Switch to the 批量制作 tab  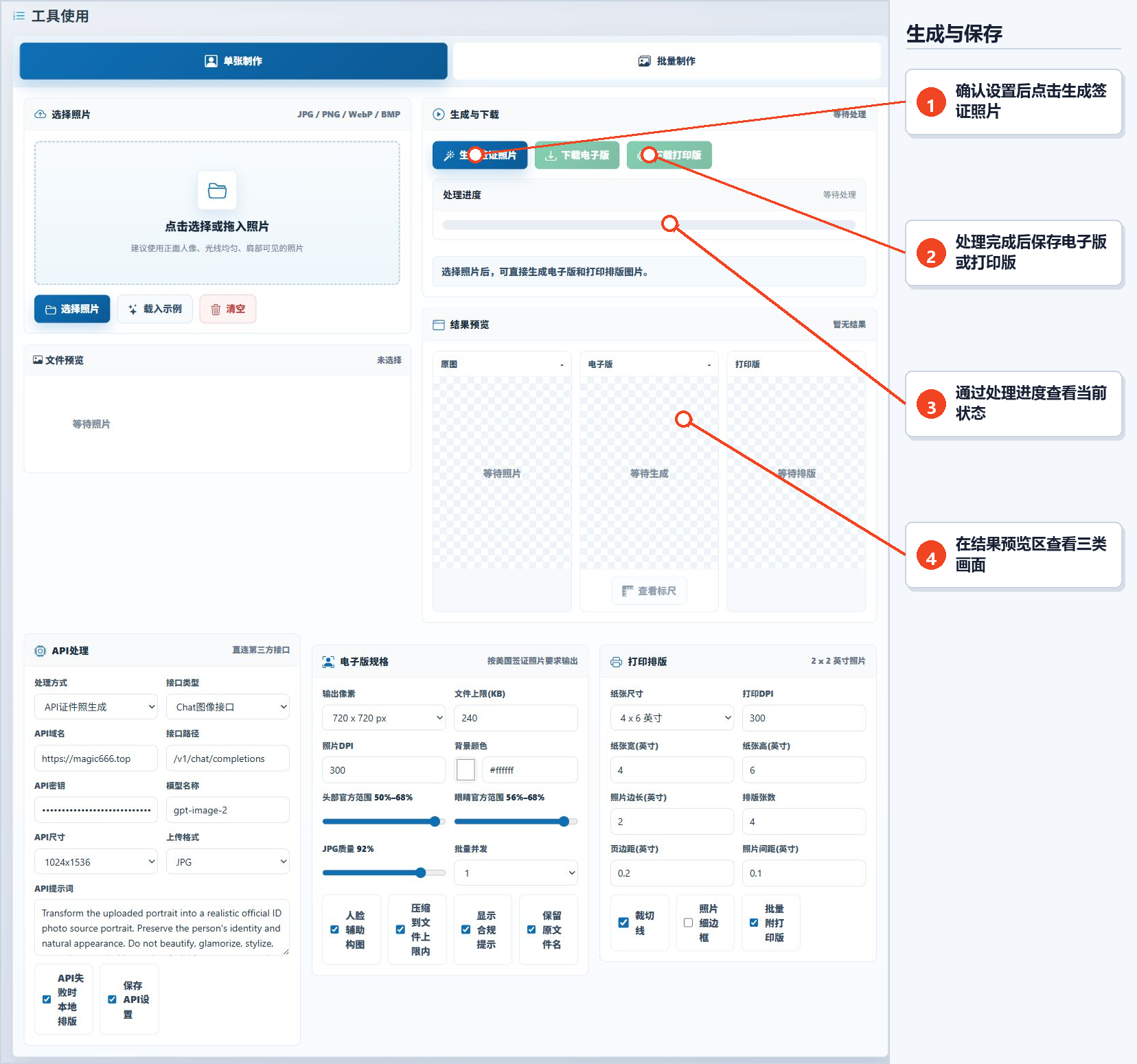point(667,61)
